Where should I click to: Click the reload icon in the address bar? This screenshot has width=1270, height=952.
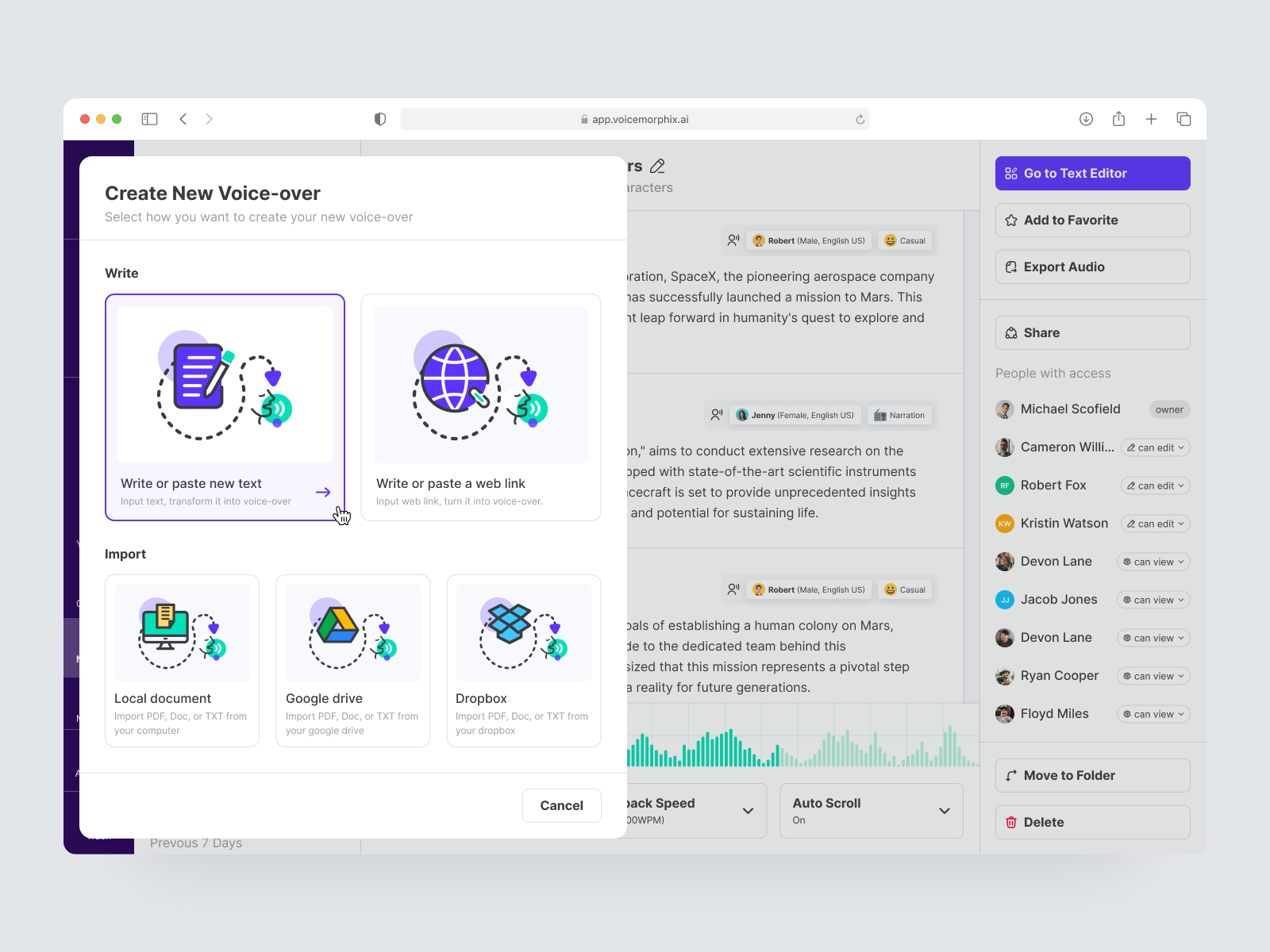[x=860, y=118]
